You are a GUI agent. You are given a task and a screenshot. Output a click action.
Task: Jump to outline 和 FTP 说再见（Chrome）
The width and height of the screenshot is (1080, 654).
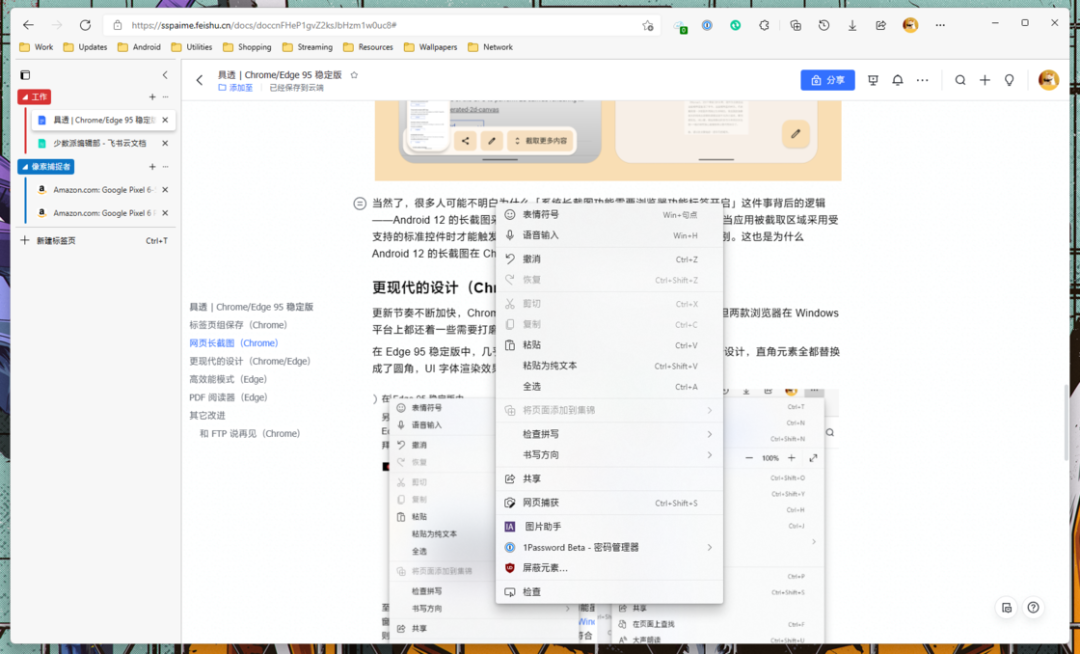250,434
